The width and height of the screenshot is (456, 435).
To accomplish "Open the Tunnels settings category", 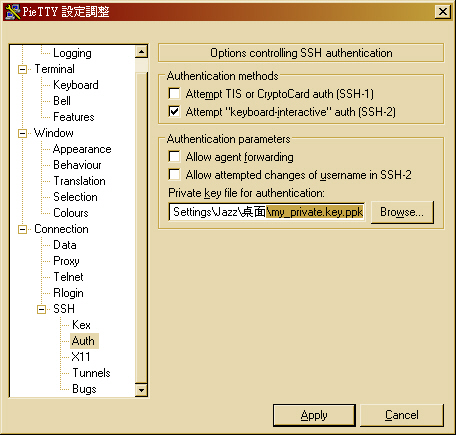I will pos(91,373).
